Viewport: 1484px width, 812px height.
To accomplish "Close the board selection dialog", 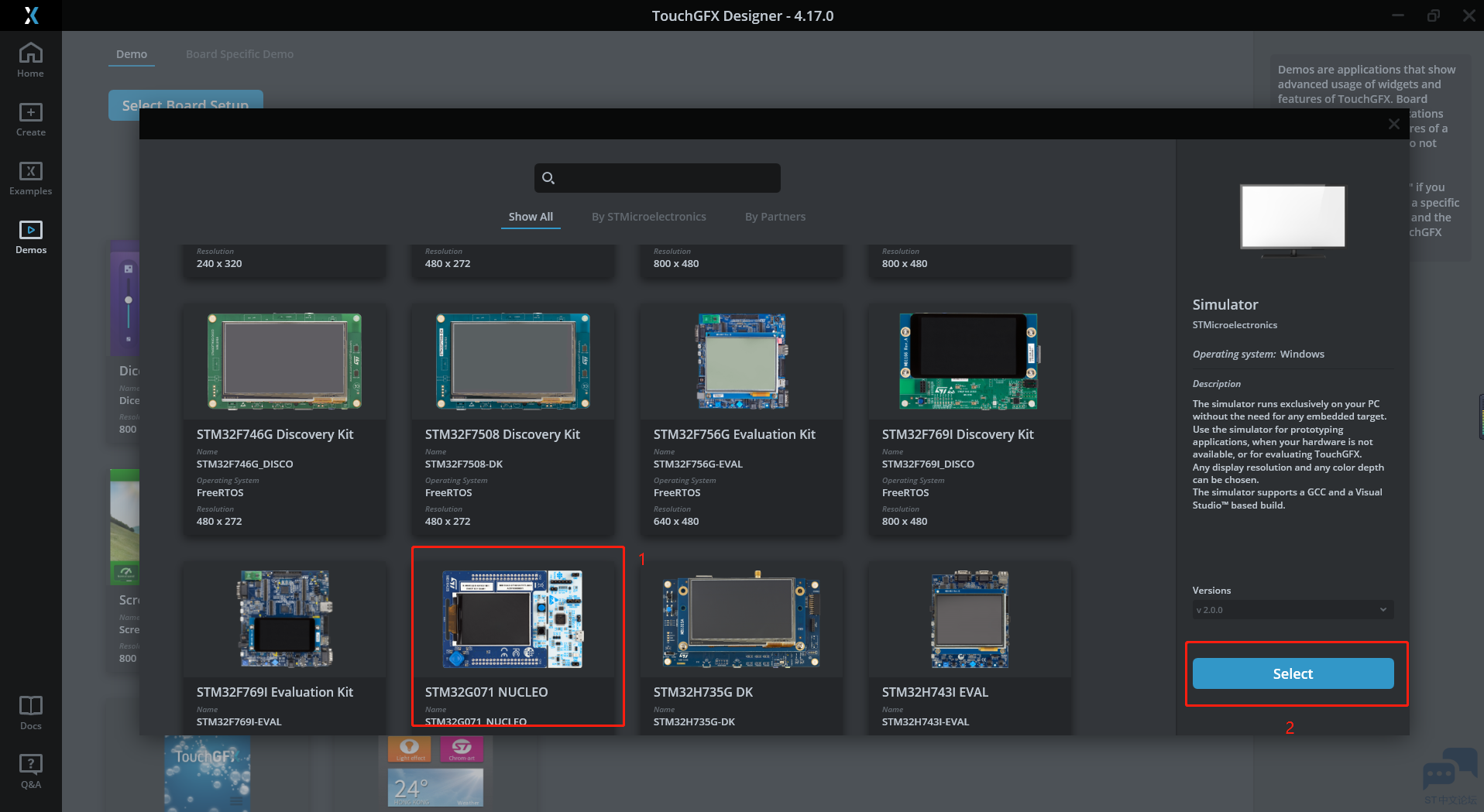I will (x=1394, y=124).
